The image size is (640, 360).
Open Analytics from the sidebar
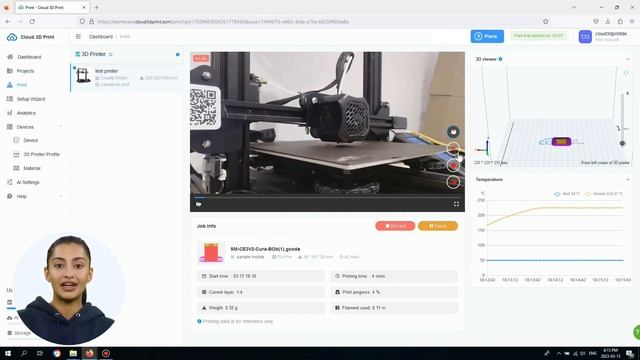tap(26, 113)
